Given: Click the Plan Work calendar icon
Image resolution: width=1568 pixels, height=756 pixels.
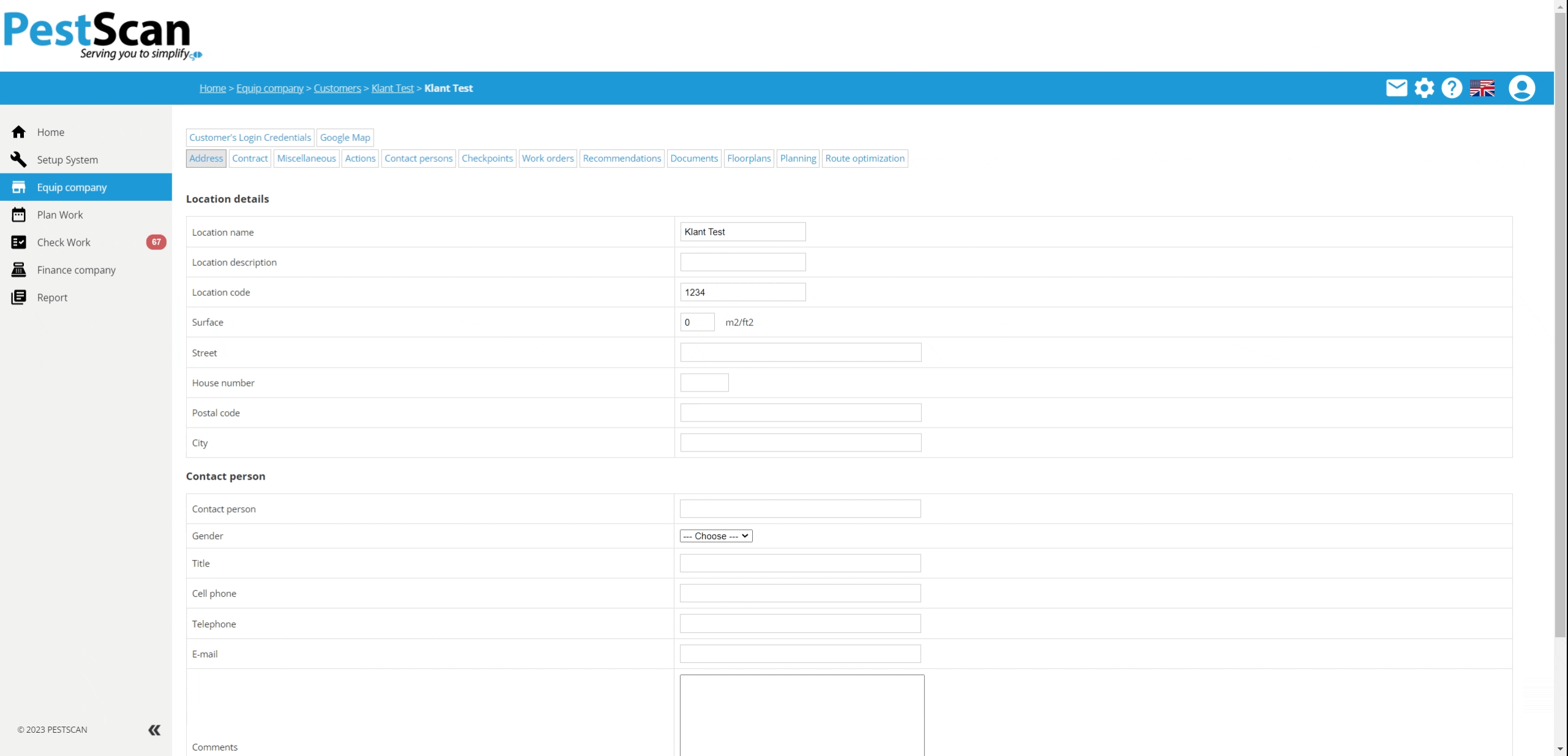Looking at the screenshot, I should click(x=18, y=214).
